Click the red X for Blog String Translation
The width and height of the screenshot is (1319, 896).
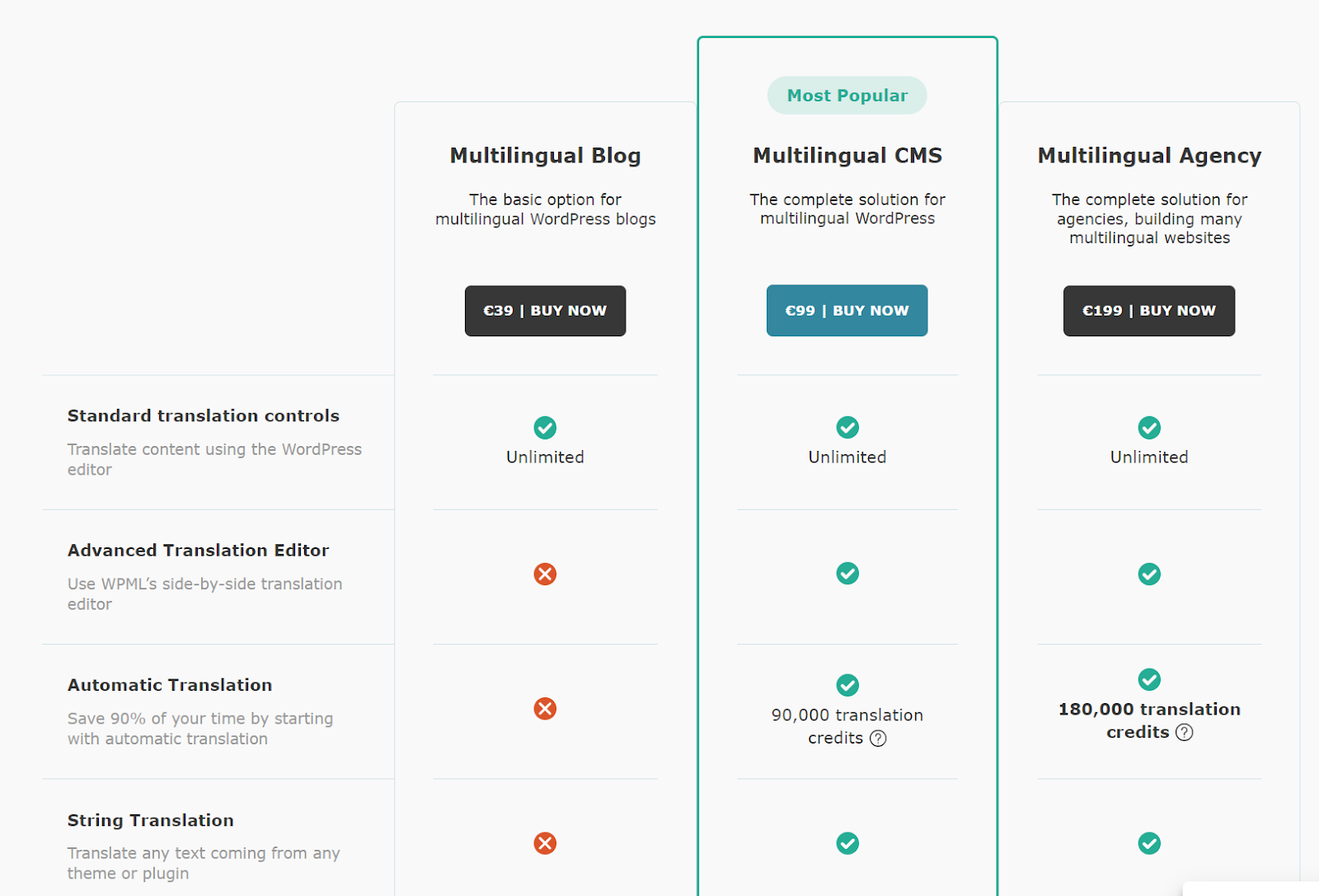545,843
